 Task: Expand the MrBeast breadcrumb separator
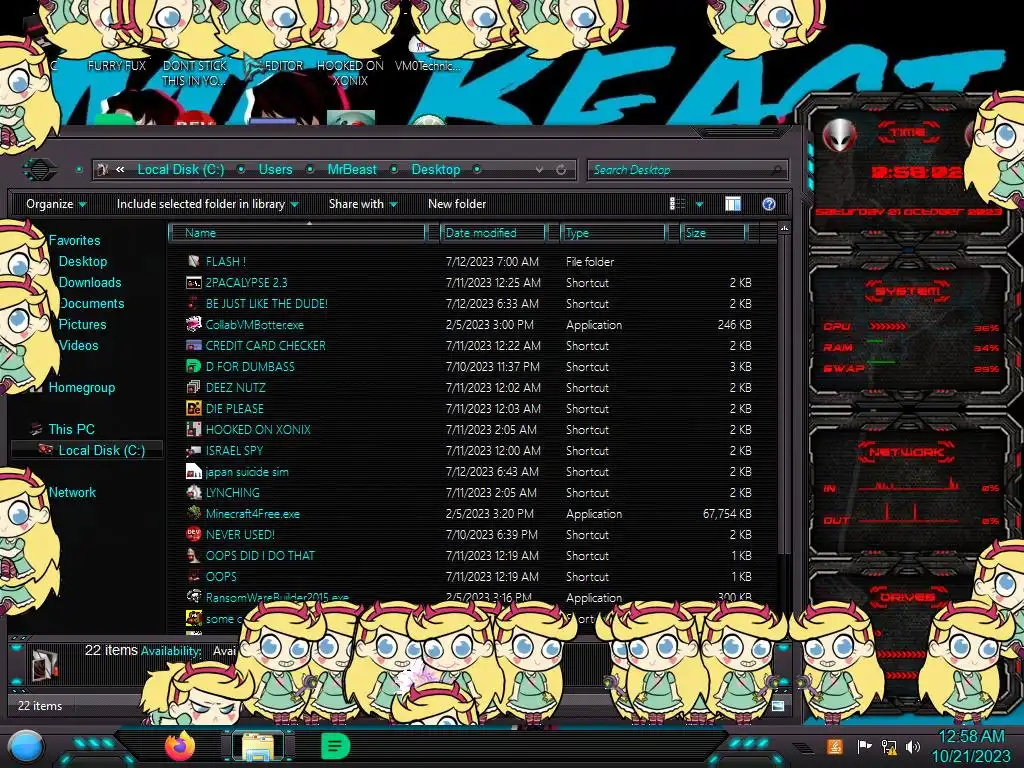point(394,170)
